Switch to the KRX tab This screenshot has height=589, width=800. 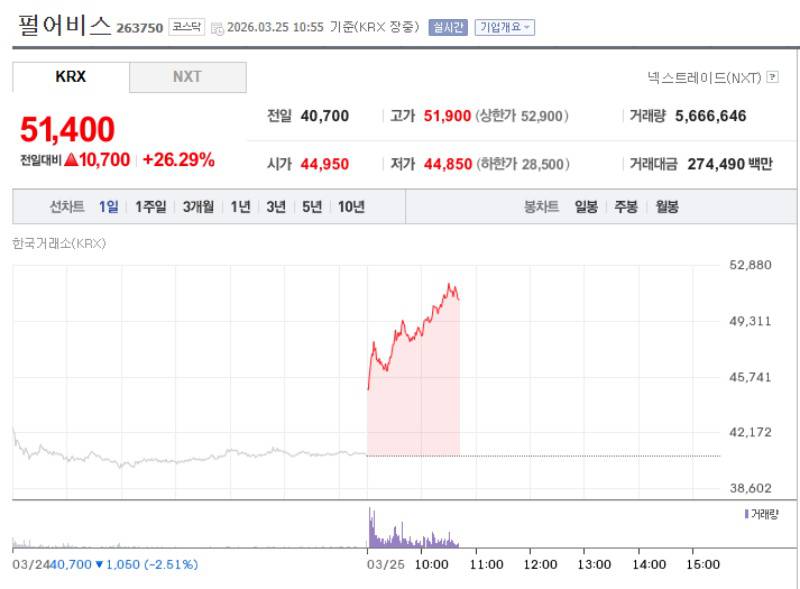click(71, 77)
